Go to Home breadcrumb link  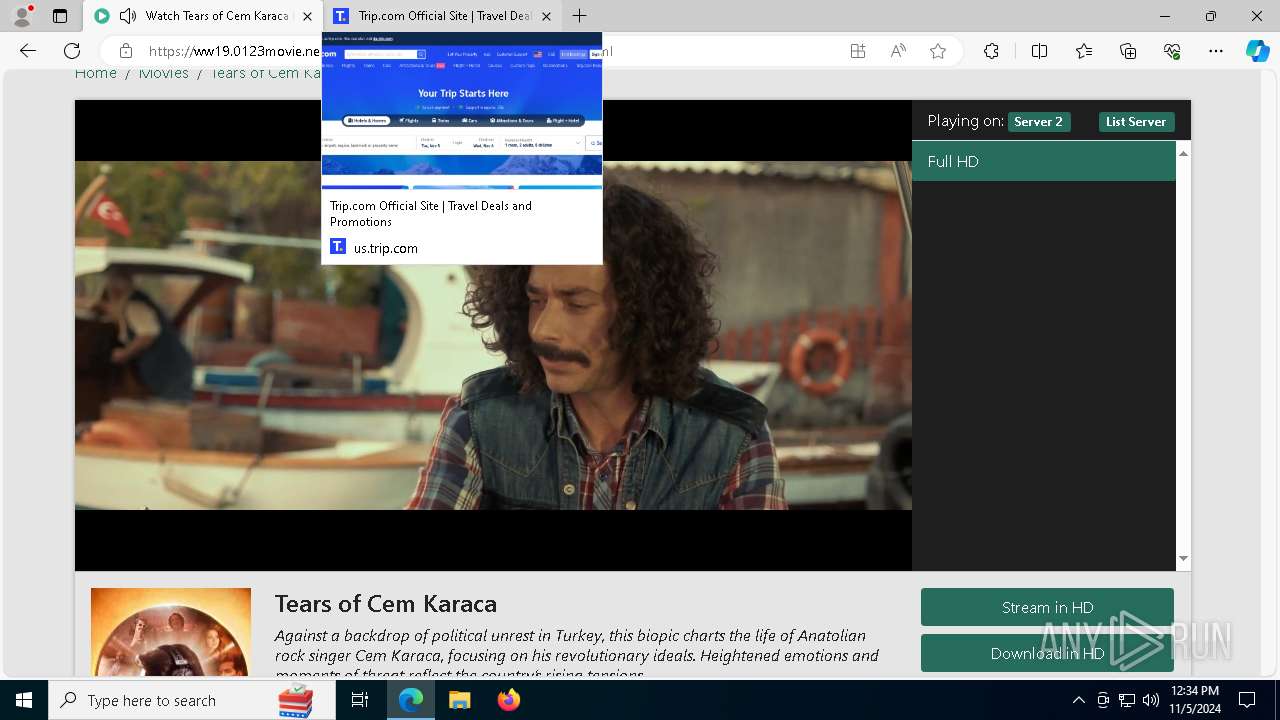click(96, 73)
